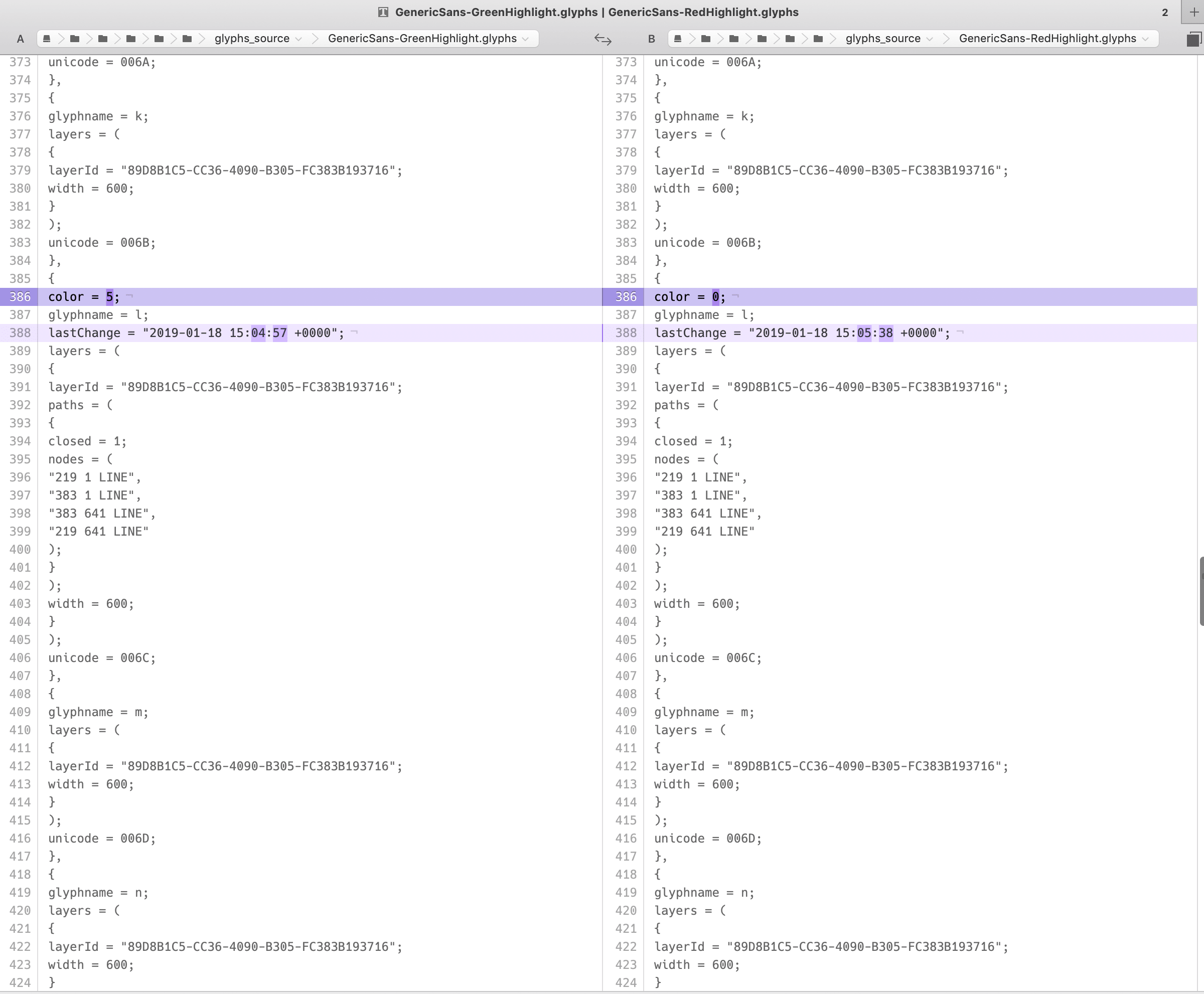The height and width of the screenshot is (994, 1204).
Task: Click the document icon in the title bar
Action: coord(383,12)
